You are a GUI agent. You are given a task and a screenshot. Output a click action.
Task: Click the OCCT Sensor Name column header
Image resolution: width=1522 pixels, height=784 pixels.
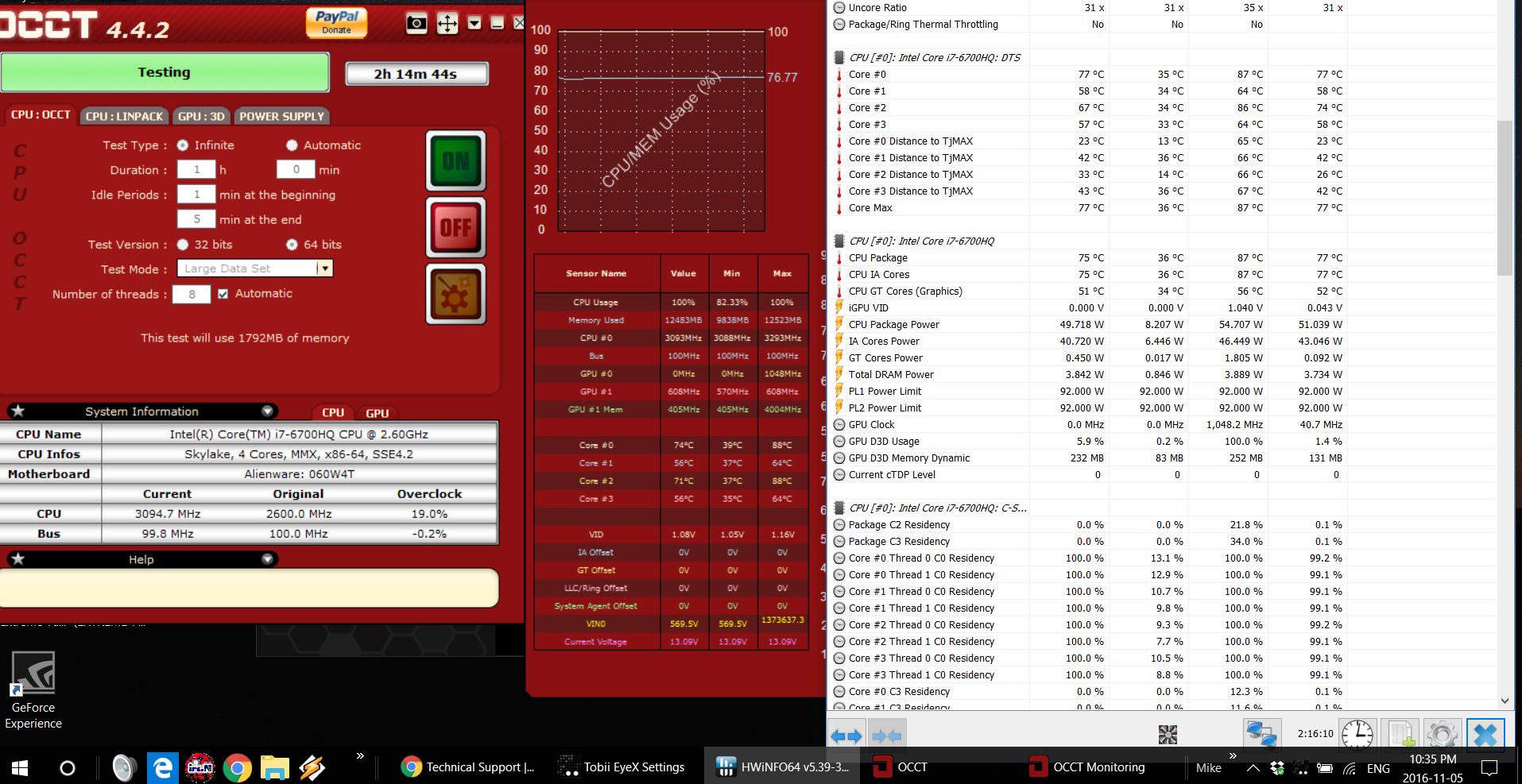pos(597,273)
